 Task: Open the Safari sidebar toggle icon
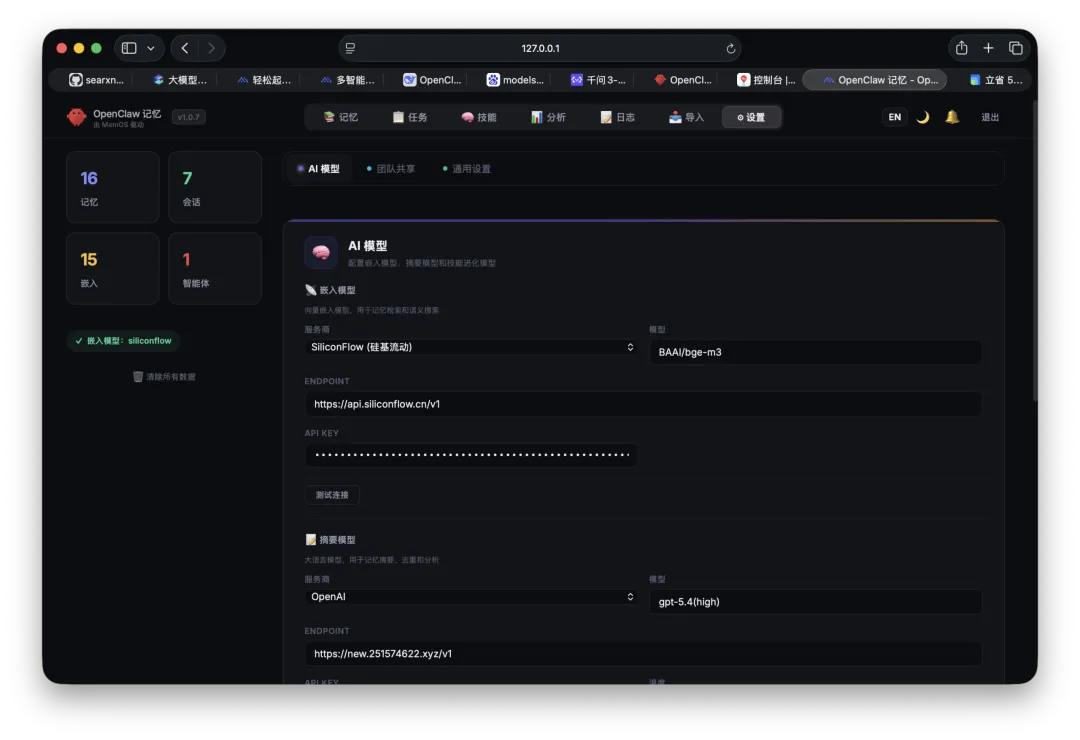tap(129, 48)
